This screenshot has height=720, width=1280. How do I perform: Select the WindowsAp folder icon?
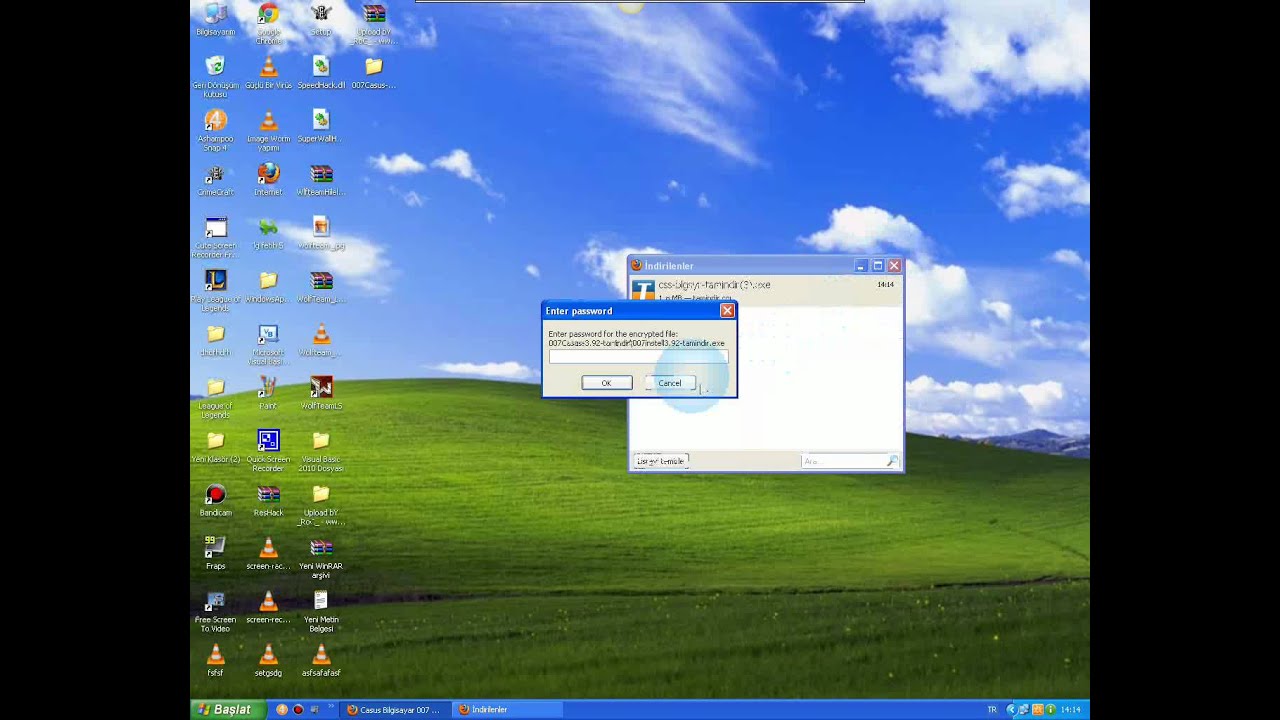click(x=268, y=287)
